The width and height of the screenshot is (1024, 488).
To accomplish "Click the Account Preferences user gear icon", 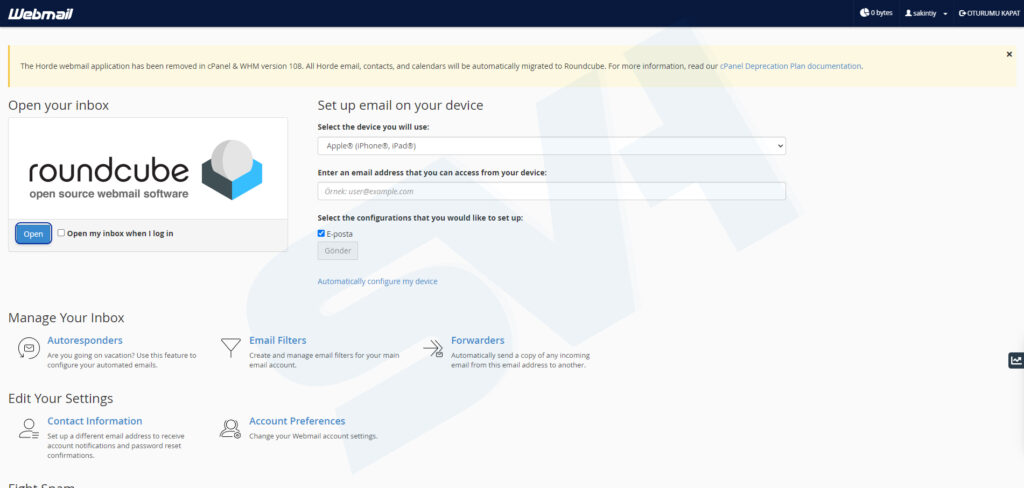I will coord(231,429).
